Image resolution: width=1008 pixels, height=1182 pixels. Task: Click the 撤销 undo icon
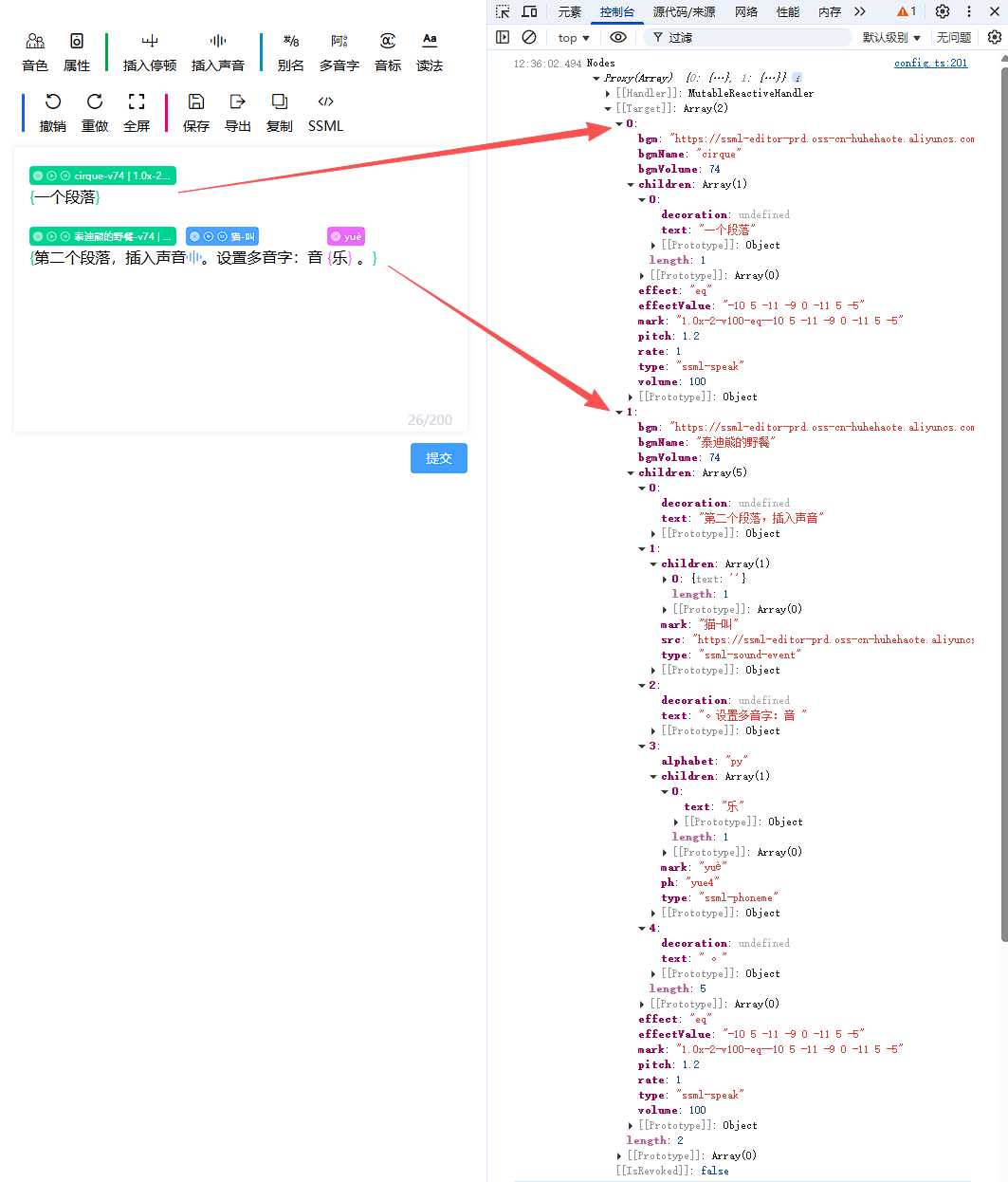coord(53,102)
